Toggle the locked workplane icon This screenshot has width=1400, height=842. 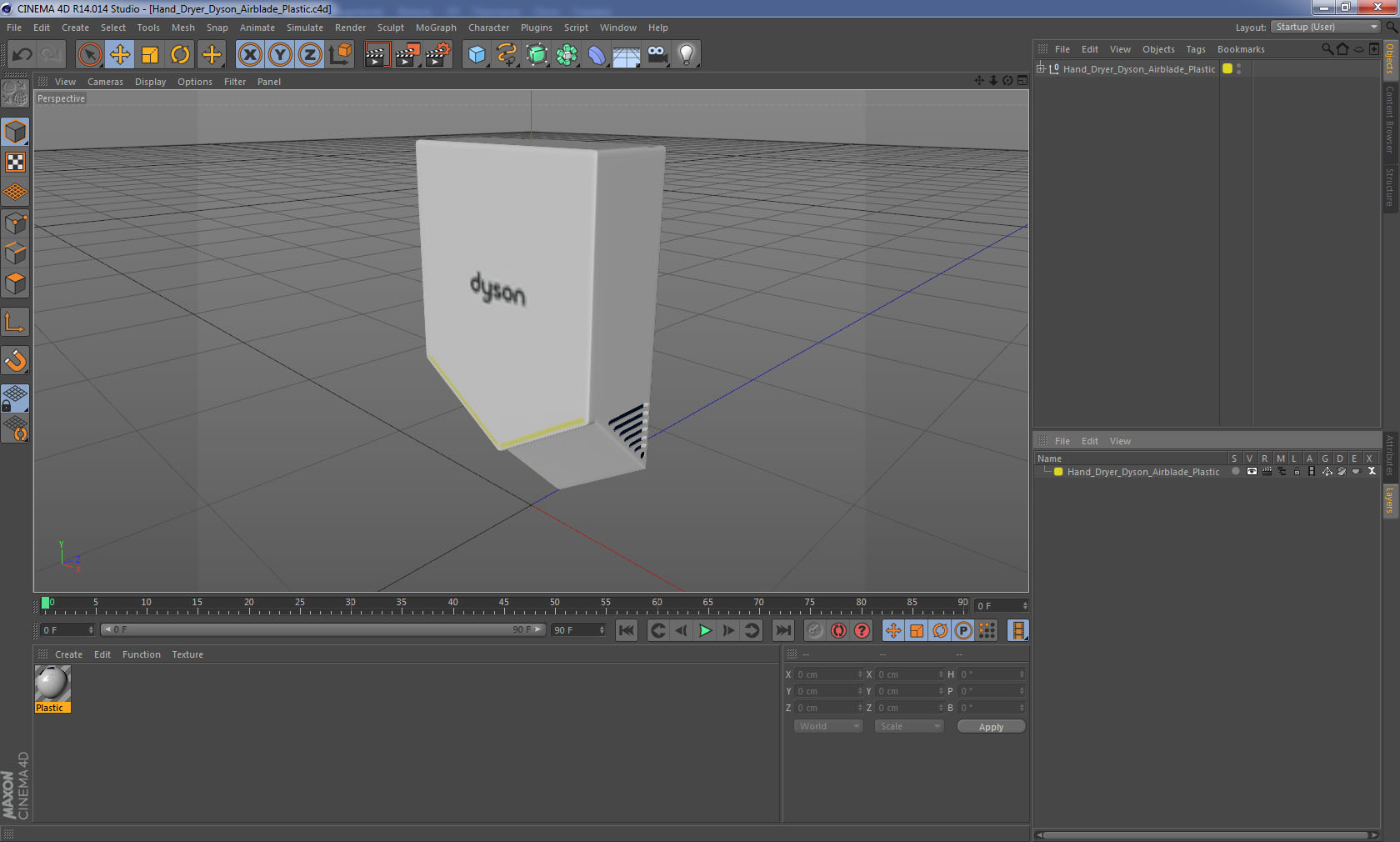click(15, 398)
